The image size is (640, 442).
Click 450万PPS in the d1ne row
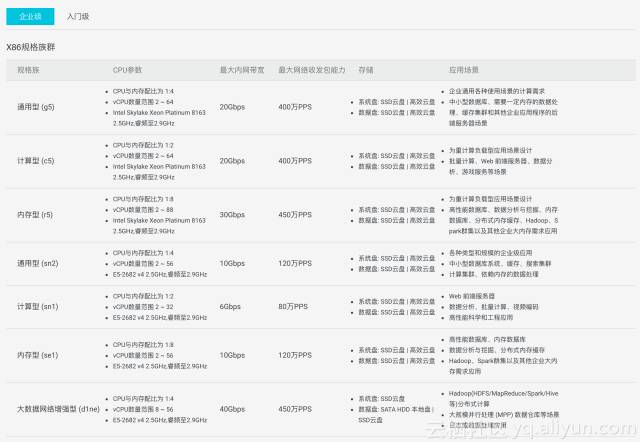(x=295, y=409)
